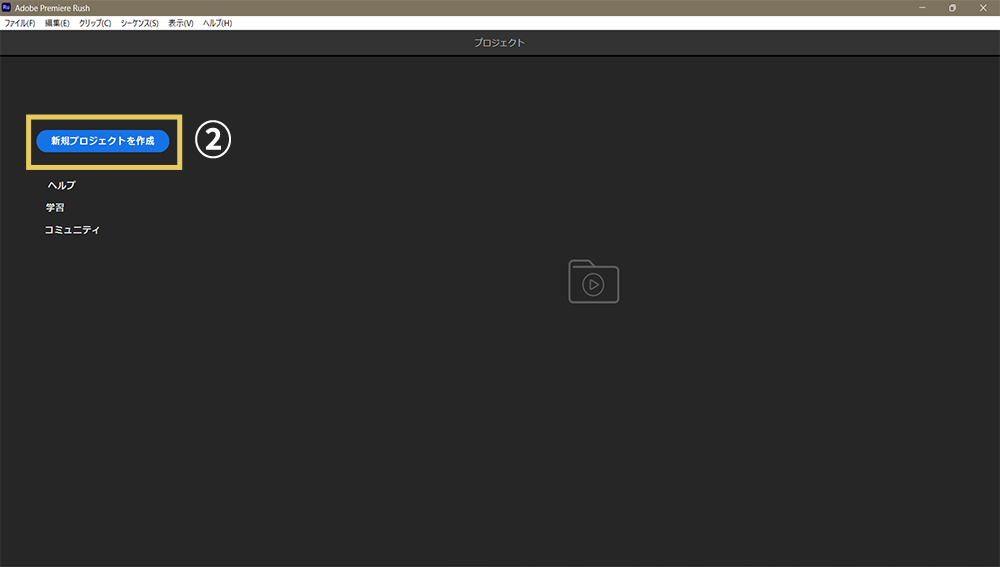
Task: Click the play circle inside the folder graphic
Action: 593,284
